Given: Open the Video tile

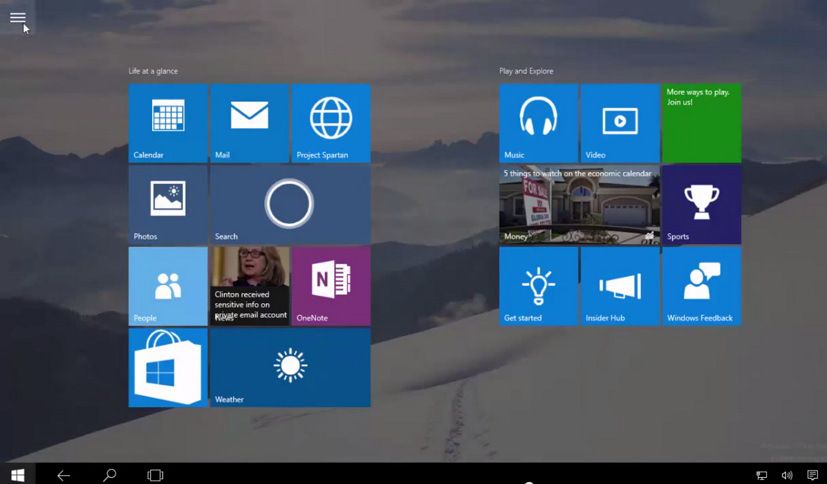Looking at the screenshot, I should [x=620, y=123].
